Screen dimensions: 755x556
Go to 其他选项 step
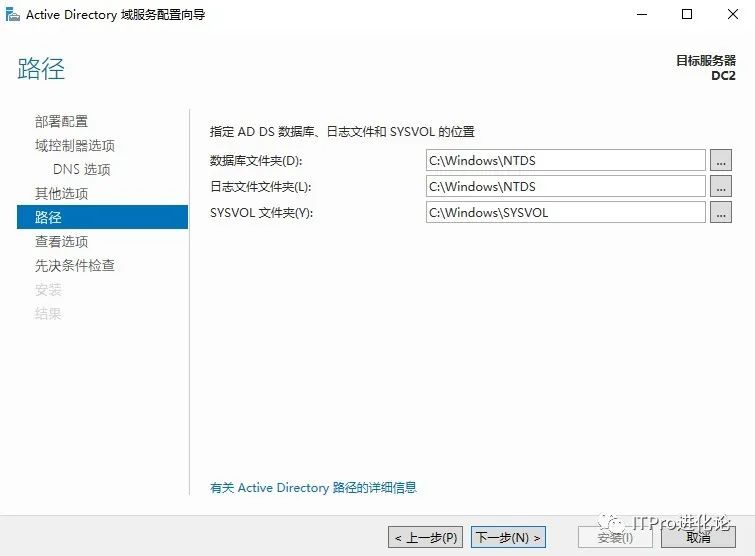[61, 194]
